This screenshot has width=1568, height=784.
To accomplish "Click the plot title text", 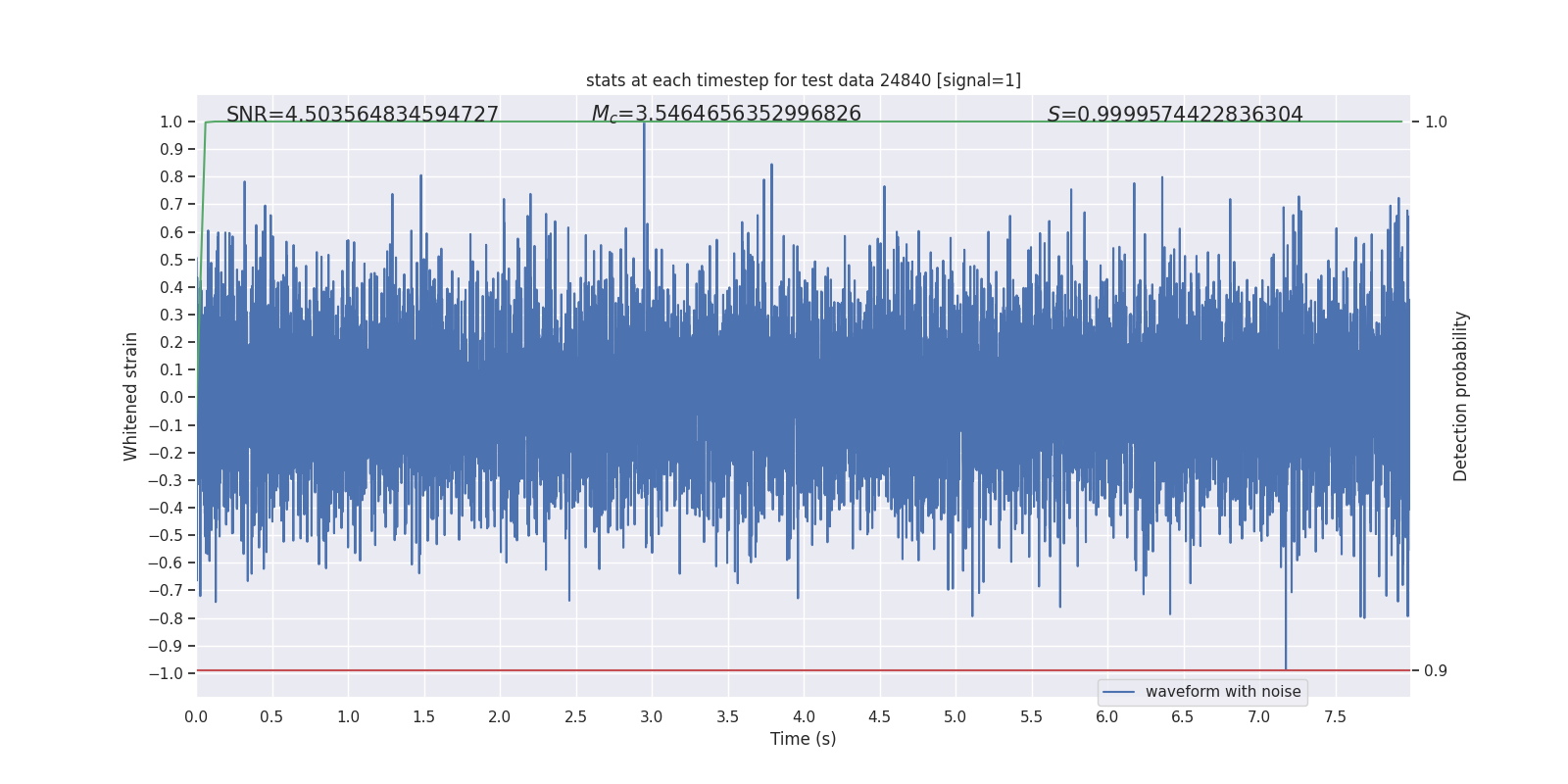I will 804,80.
